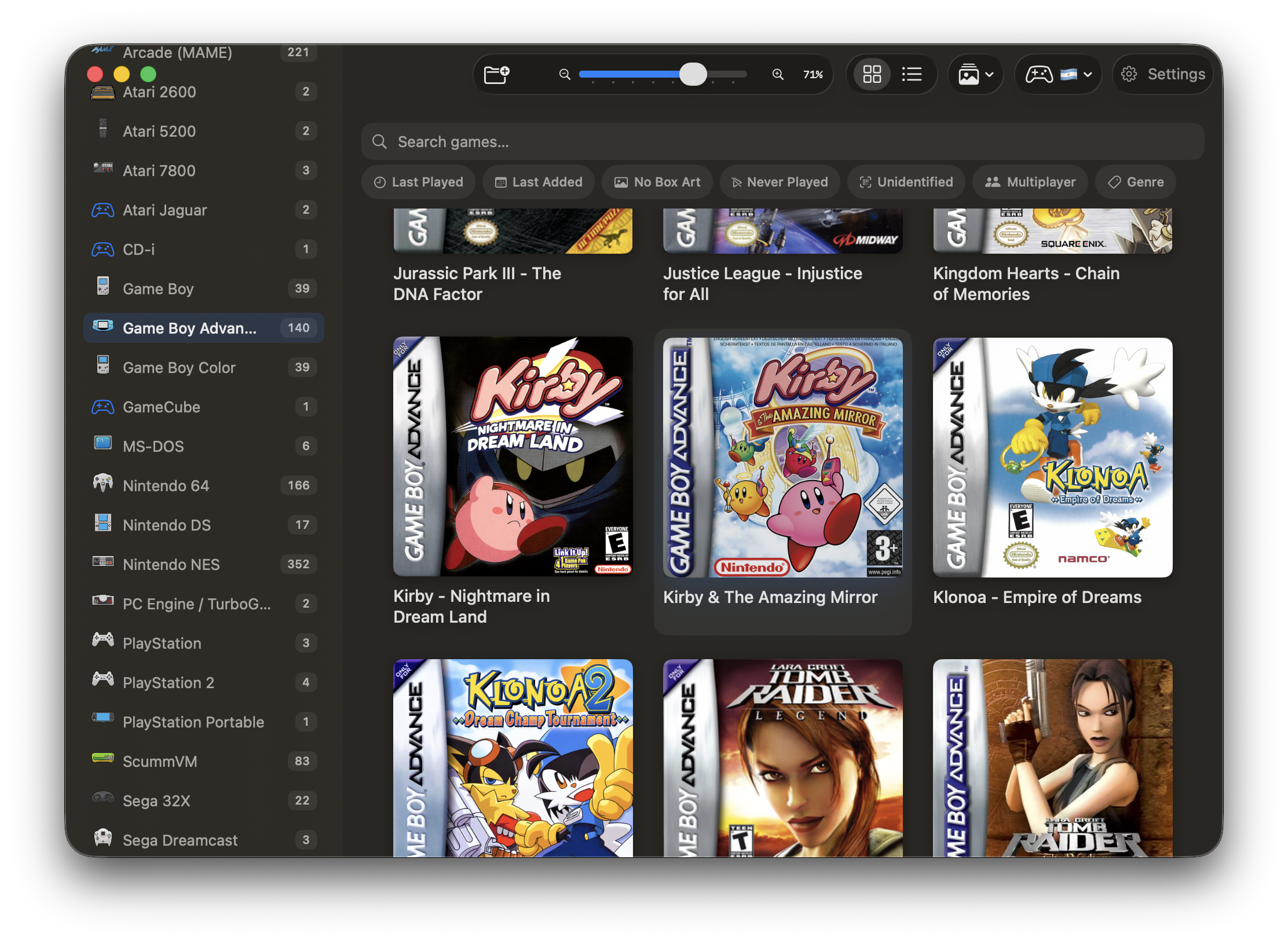Screen dimensions: 1288x943
Task: Click the MS-DOS monitor icon
Action: 103,444
